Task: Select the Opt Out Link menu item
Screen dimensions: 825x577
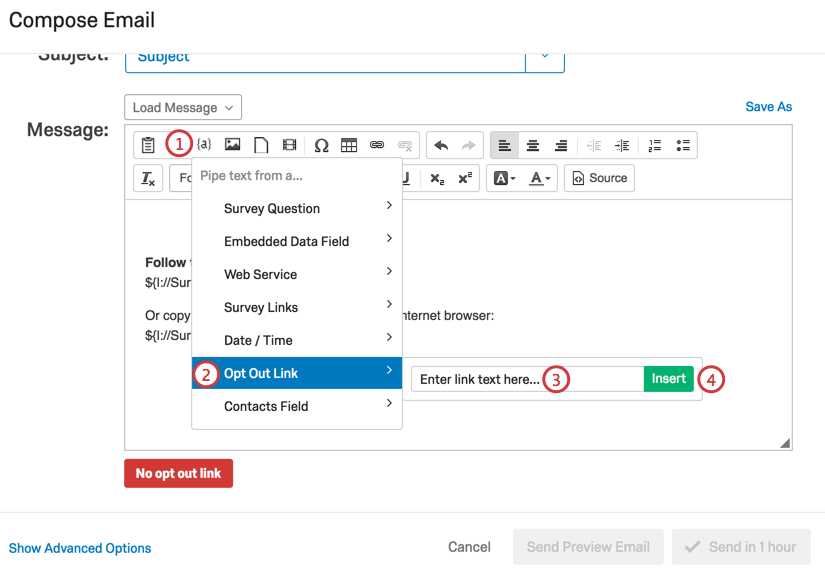Action: (297, 373)
